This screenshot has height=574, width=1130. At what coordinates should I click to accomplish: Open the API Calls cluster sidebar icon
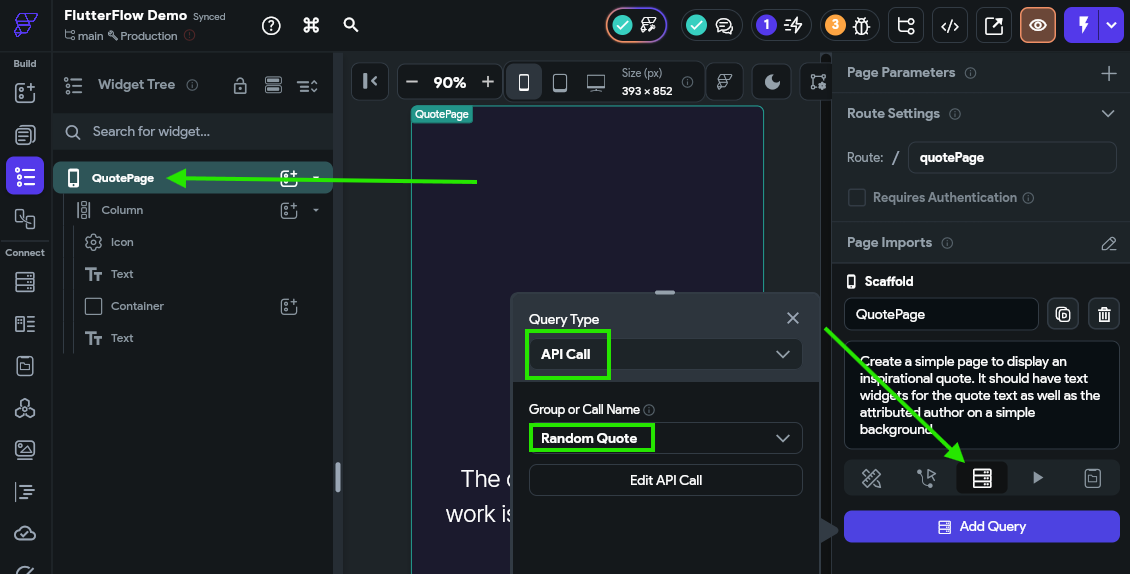25,408
